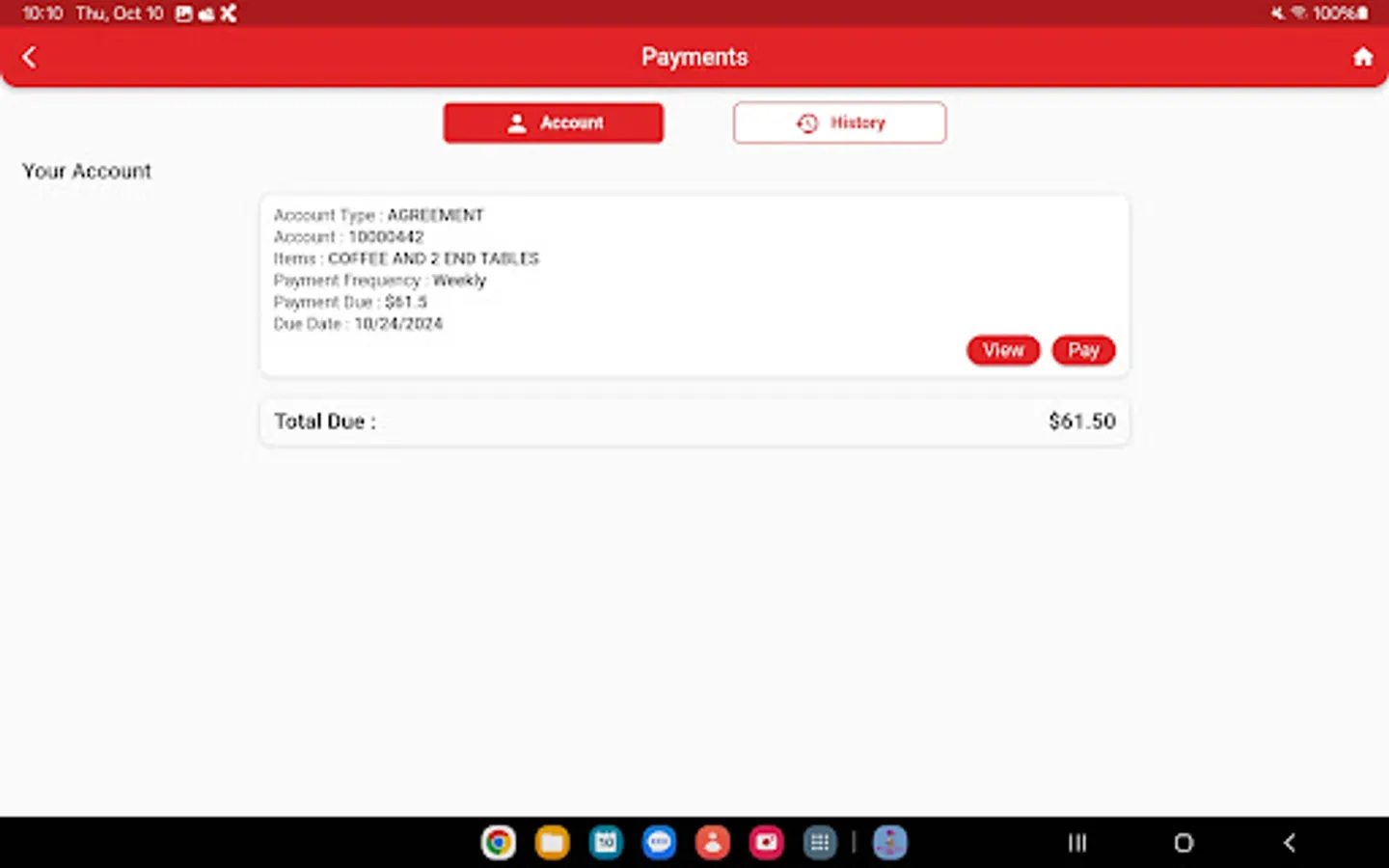Select the Your Account heading
The image size is (1389, 868).
87,171
